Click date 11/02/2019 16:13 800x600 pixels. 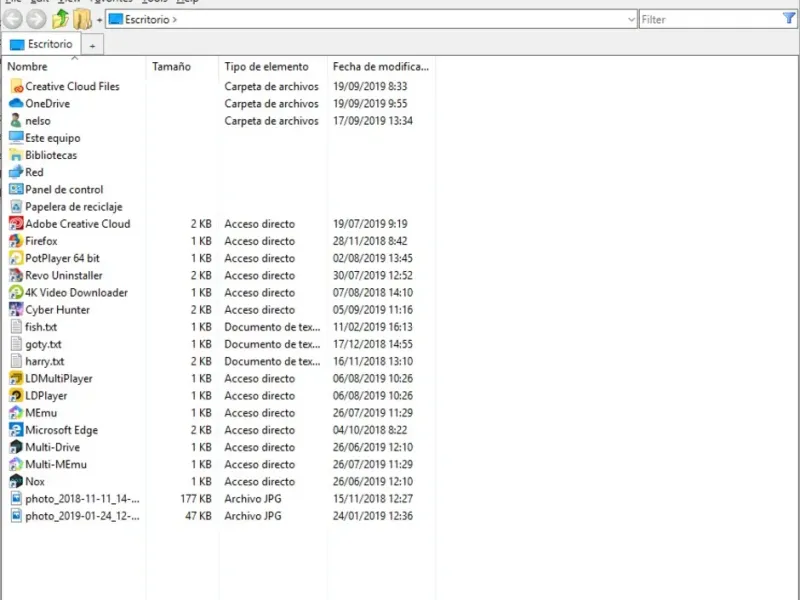pos(372,327)
